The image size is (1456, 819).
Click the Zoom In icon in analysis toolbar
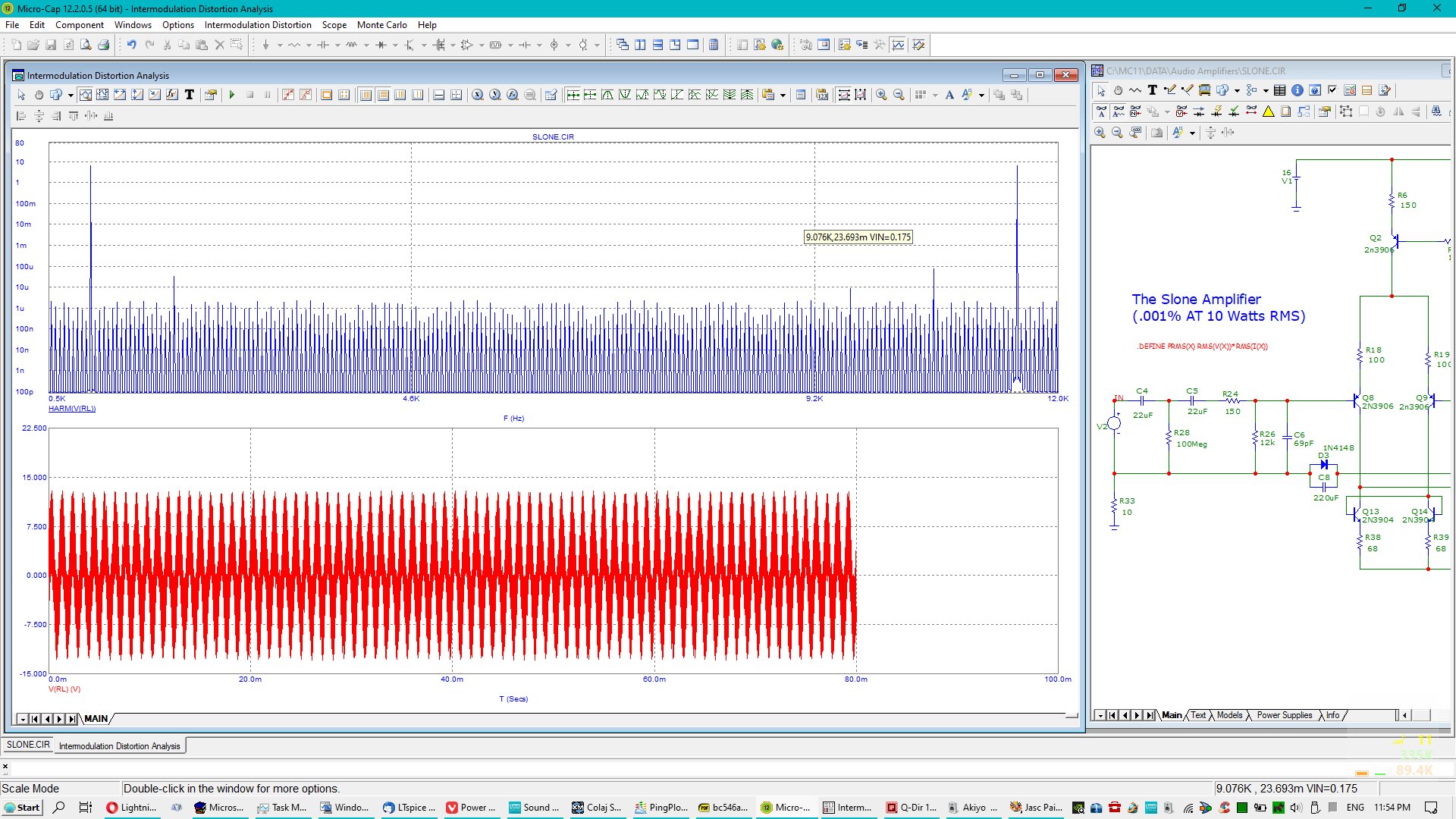pos(881,95)
